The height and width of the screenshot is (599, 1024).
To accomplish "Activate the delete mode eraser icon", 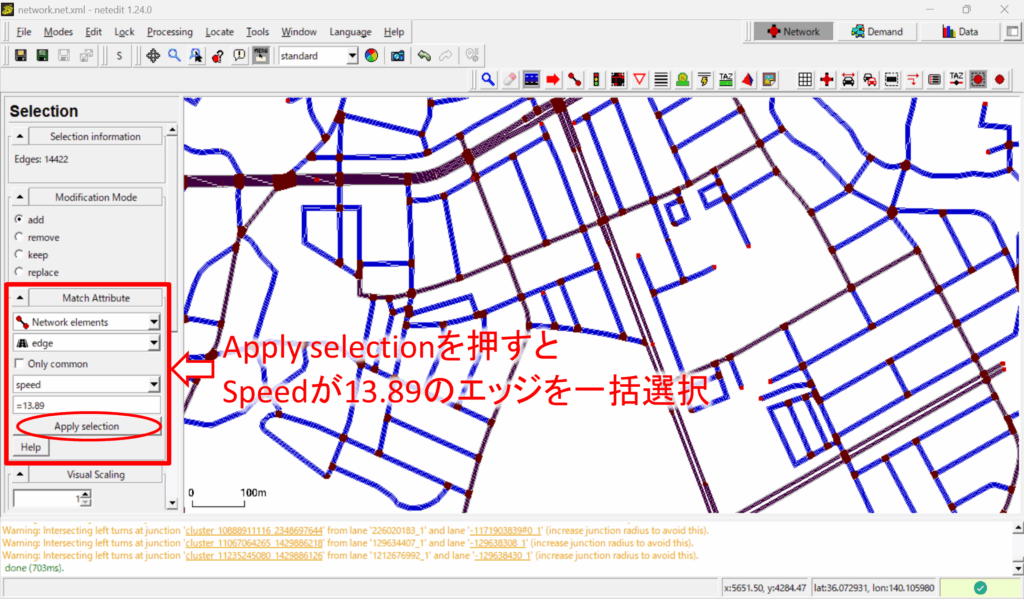I will [x=510, y=79].
